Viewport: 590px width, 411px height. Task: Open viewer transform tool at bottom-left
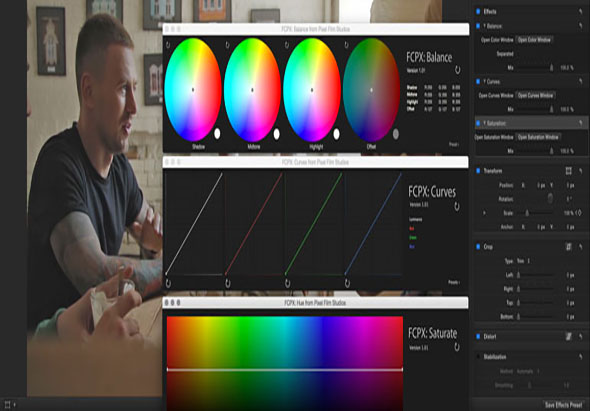(7, 405)
